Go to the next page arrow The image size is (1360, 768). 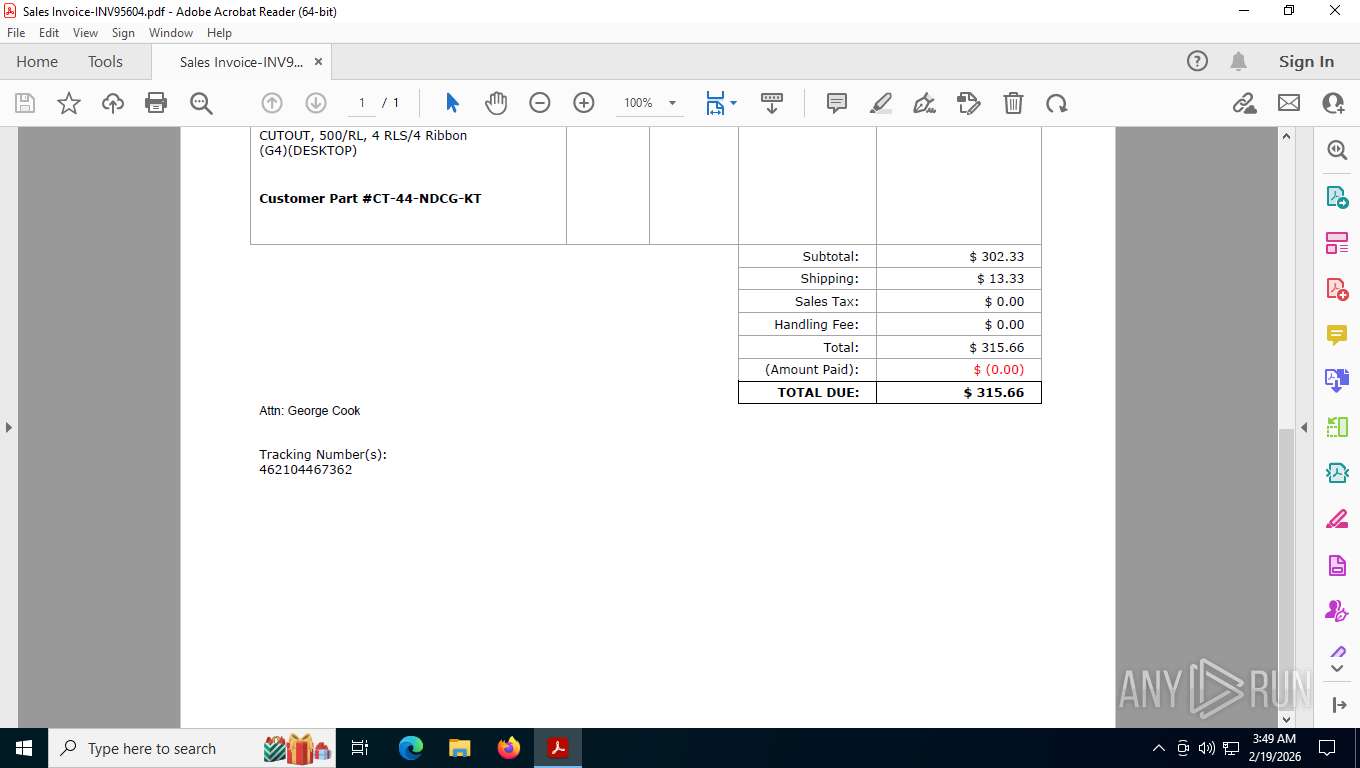pyautogui.click(x=316, y=103)
